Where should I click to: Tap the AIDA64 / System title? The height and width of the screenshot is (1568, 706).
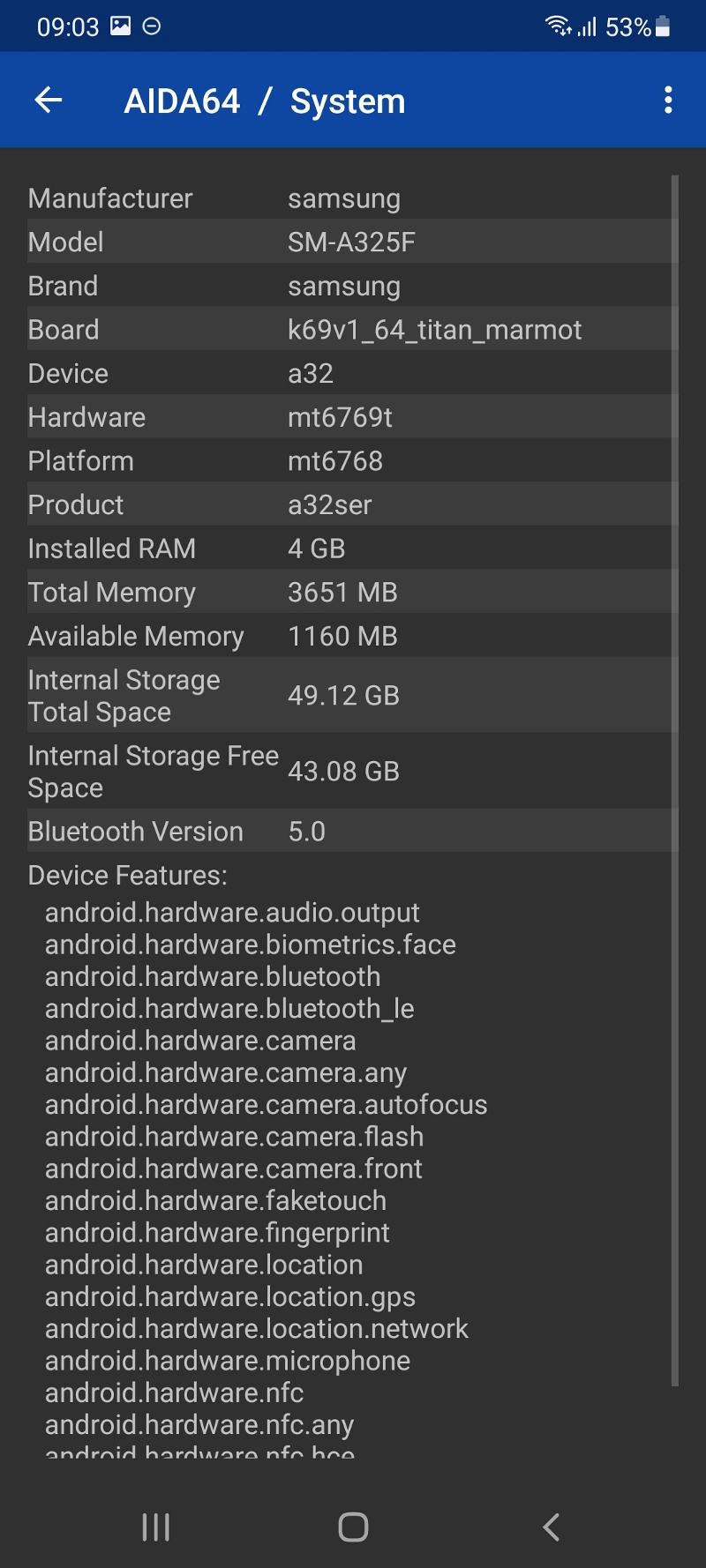tap(265, 101)
